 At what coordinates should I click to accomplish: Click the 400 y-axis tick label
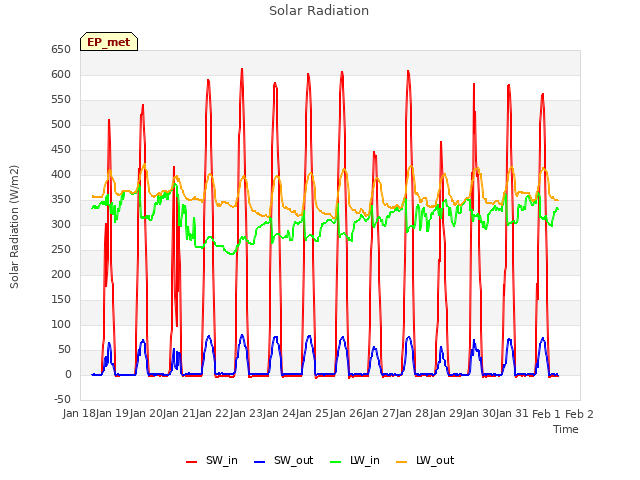point(61,175)
